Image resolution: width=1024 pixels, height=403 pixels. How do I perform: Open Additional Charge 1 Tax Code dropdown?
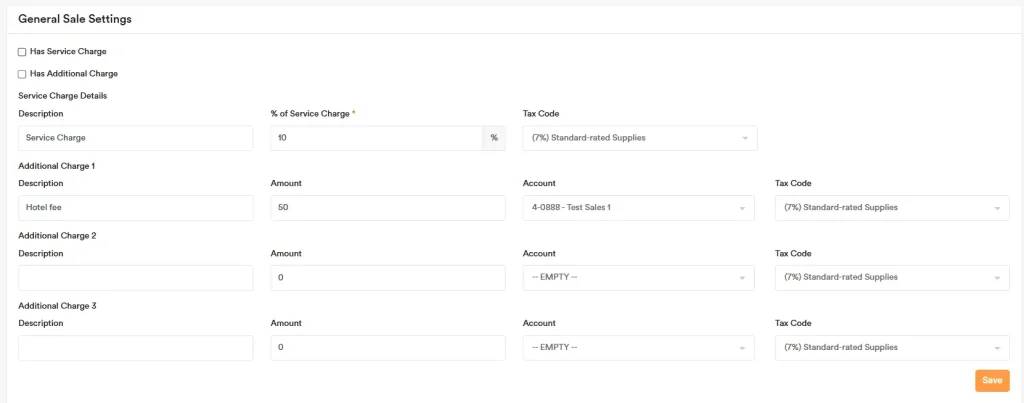pos(891,208)
